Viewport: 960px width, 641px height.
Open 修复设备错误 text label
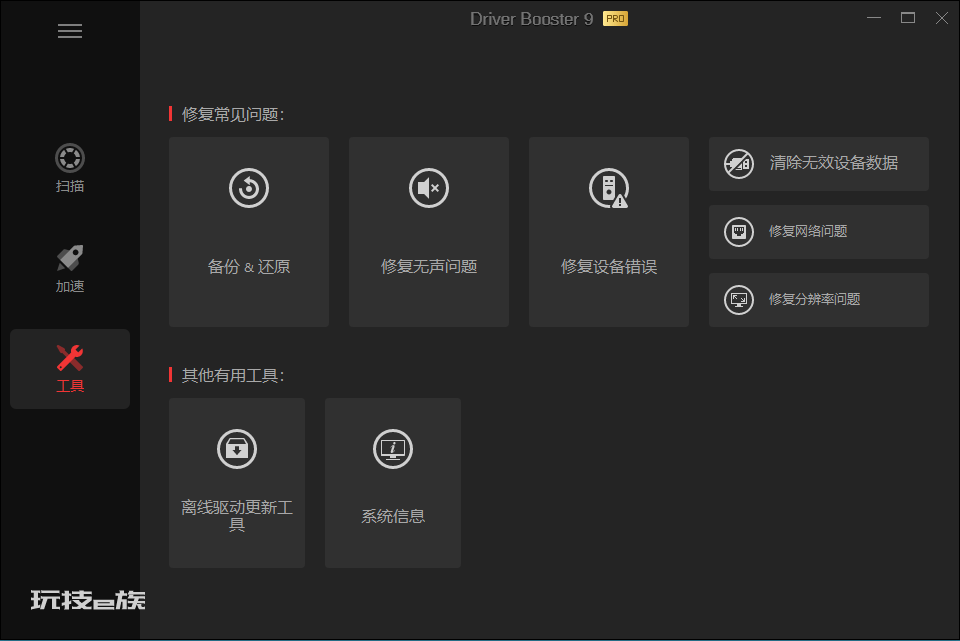[x=609, y=267]
